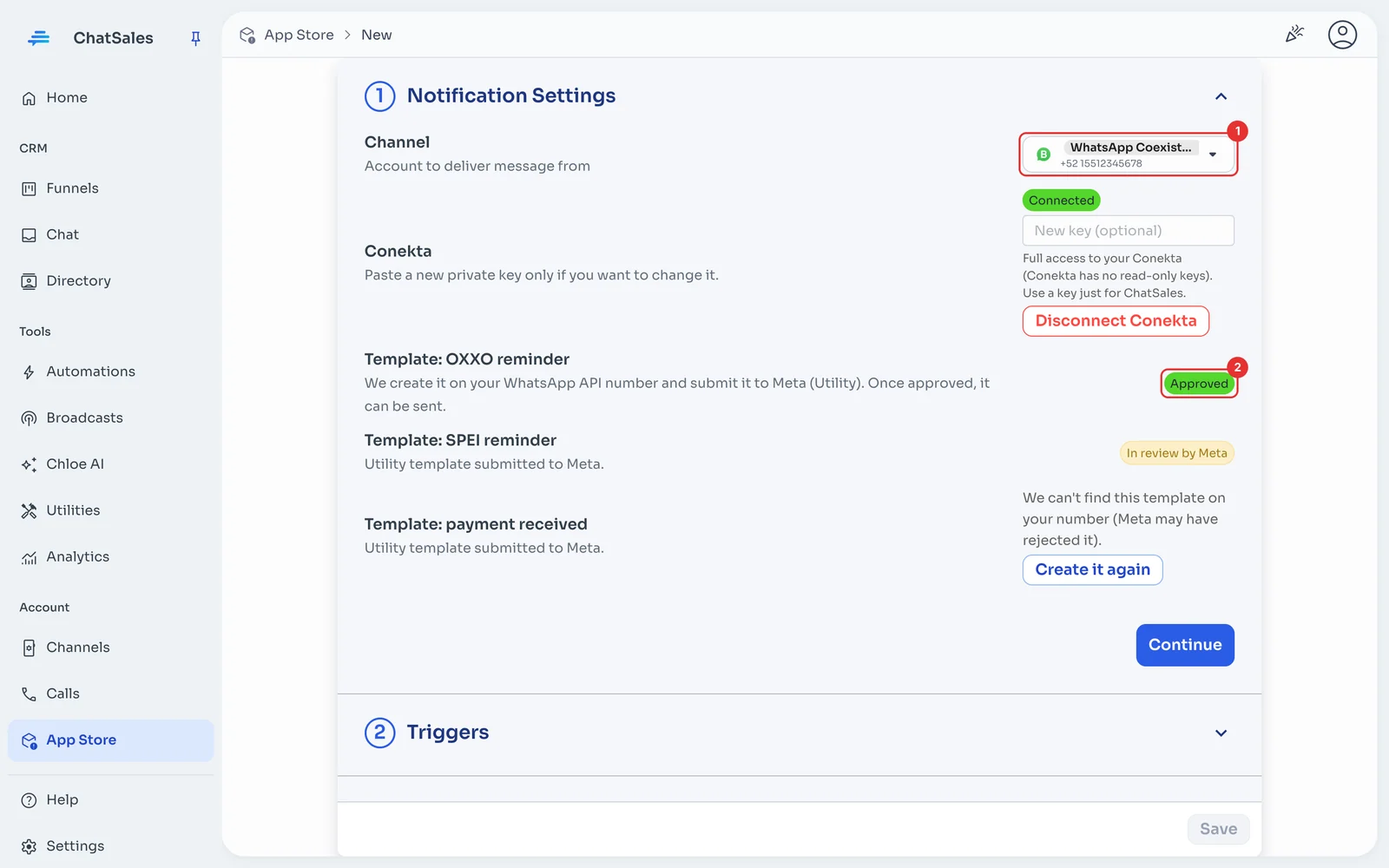Image resolution: width=1389 pixels, height=868 pixels.
Task: Click Template: payment received label
Action: (x=476, y=524)
